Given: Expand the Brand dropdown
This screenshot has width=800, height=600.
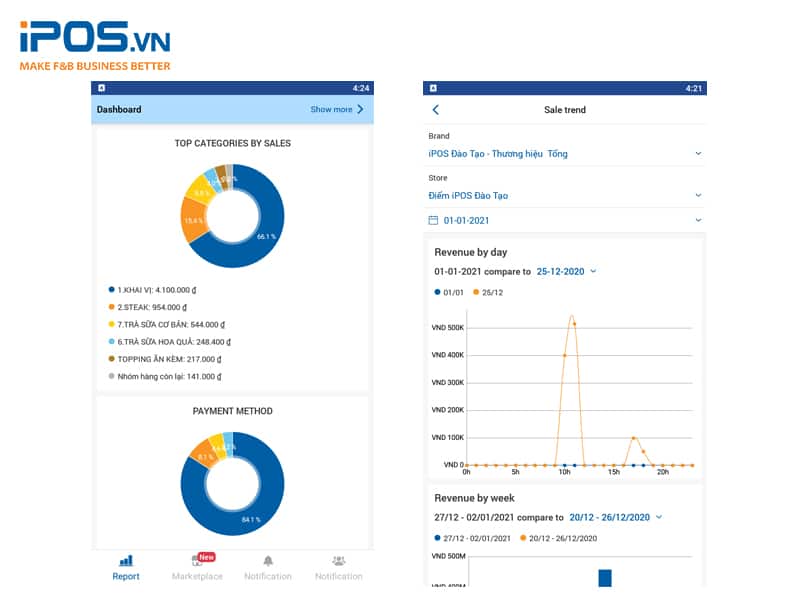Looking at the screenshot, I should (x=698, y=154).
